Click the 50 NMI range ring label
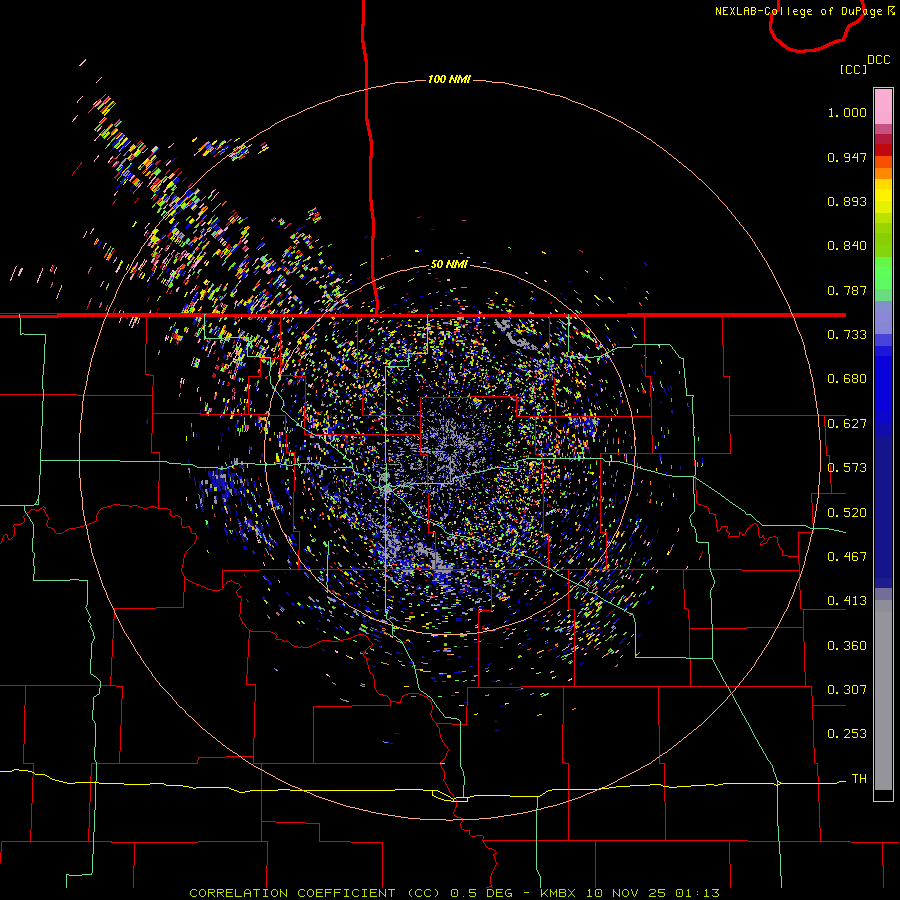Viewport: 900px width, 900px height. pyautogui.click(x=449, y=264)
